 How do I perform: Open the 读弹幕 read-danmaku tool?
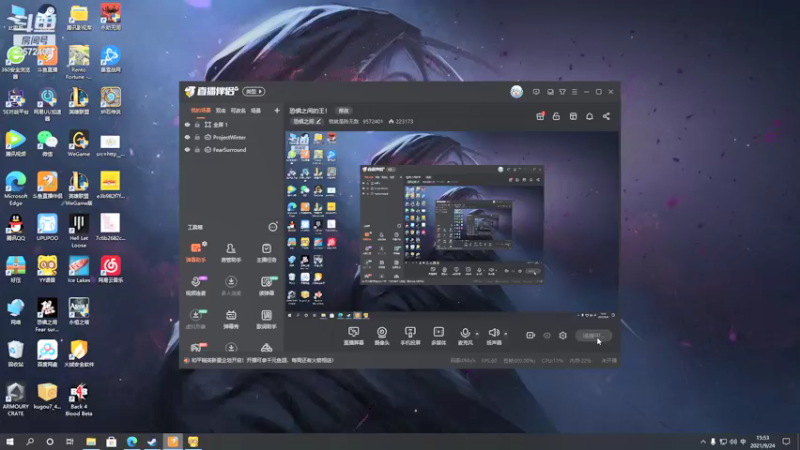266,286
